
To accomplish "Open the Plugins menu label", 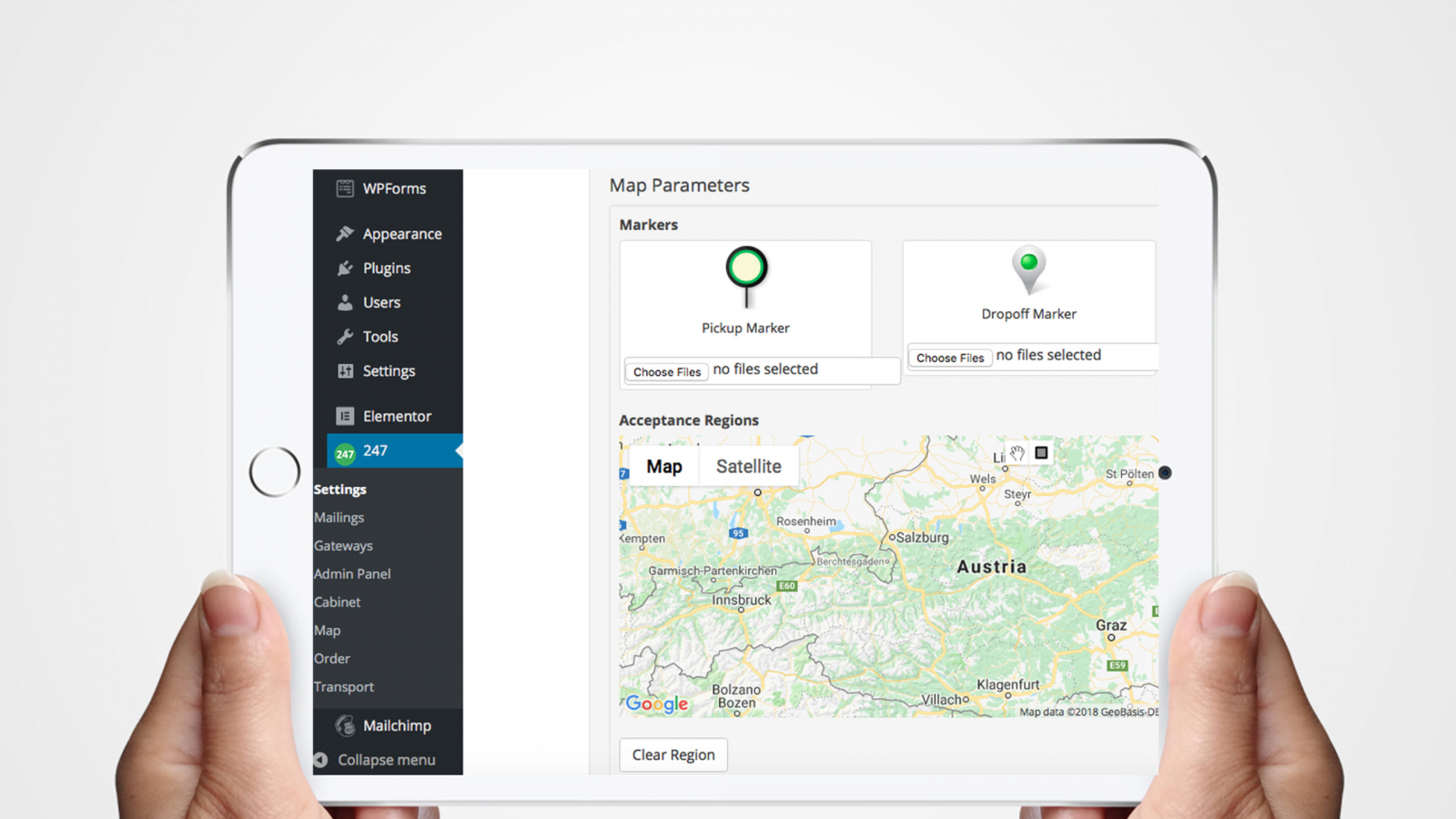I will pyautogui.click(x=387, y=268).
